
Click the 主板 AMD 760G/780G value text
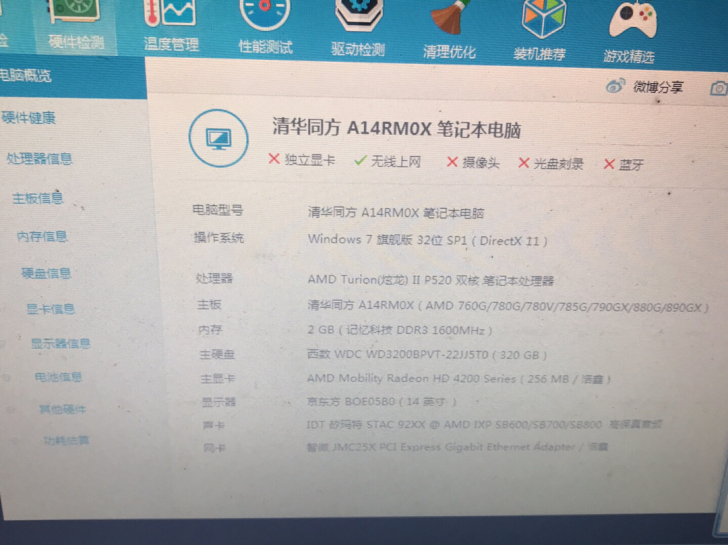pyautogui.click(x=508, y=306)
